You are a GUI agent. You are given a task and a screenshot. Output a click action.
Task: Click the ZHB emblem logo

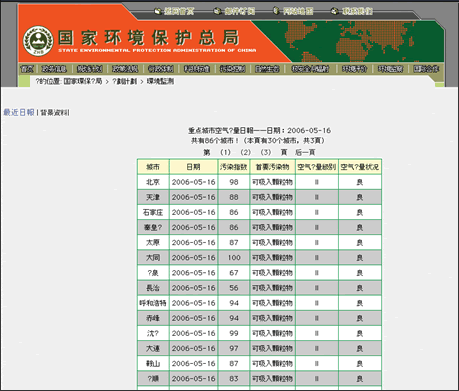(38, 41)
